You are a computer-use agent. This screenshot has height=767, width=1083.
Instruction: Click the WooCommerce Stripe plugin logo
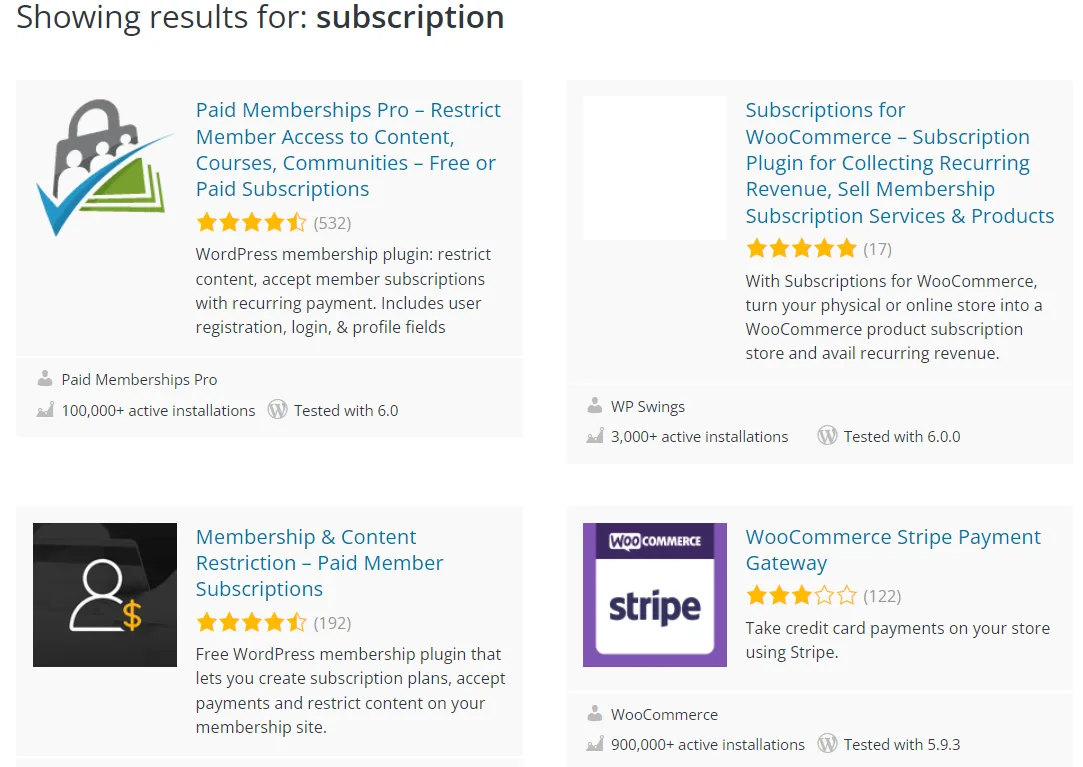[x=654, y=595]
